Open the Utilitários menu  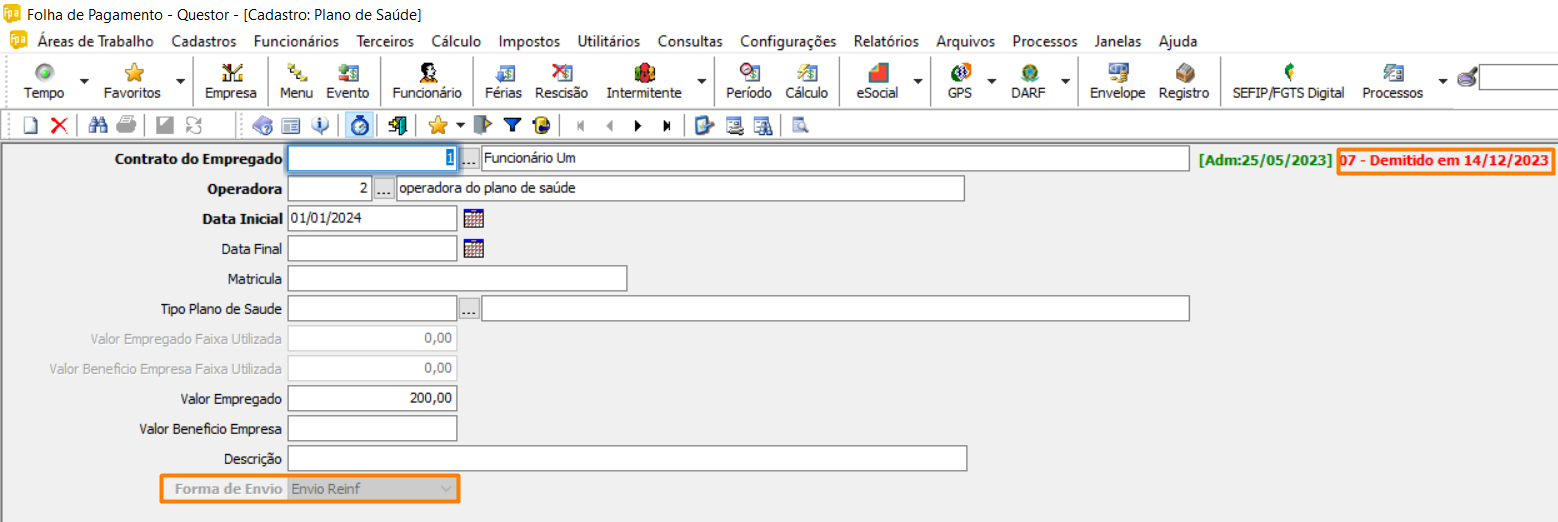click(x=609, y=41)
